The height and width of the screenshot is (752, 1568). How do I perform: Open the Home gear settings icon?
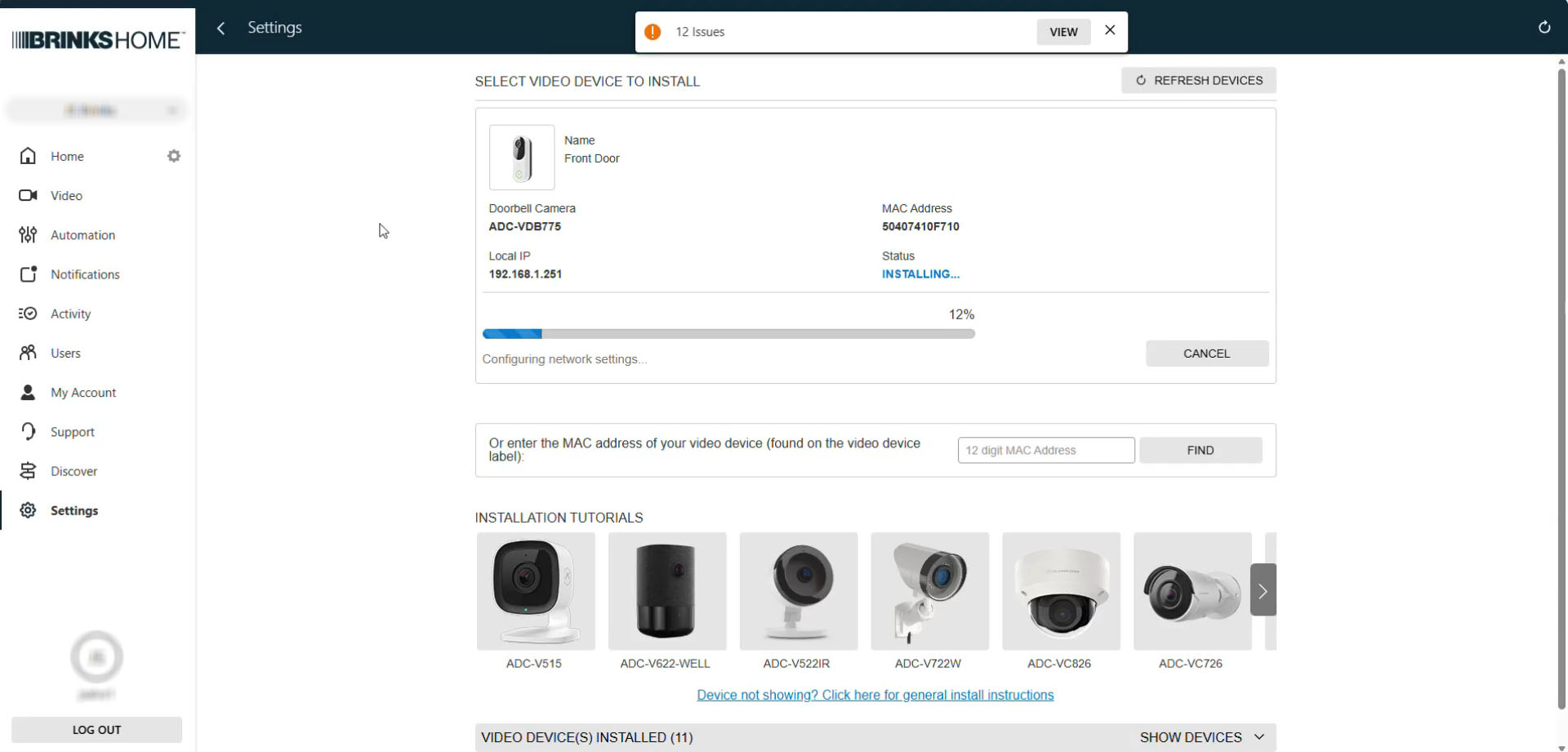pos(174,156)
